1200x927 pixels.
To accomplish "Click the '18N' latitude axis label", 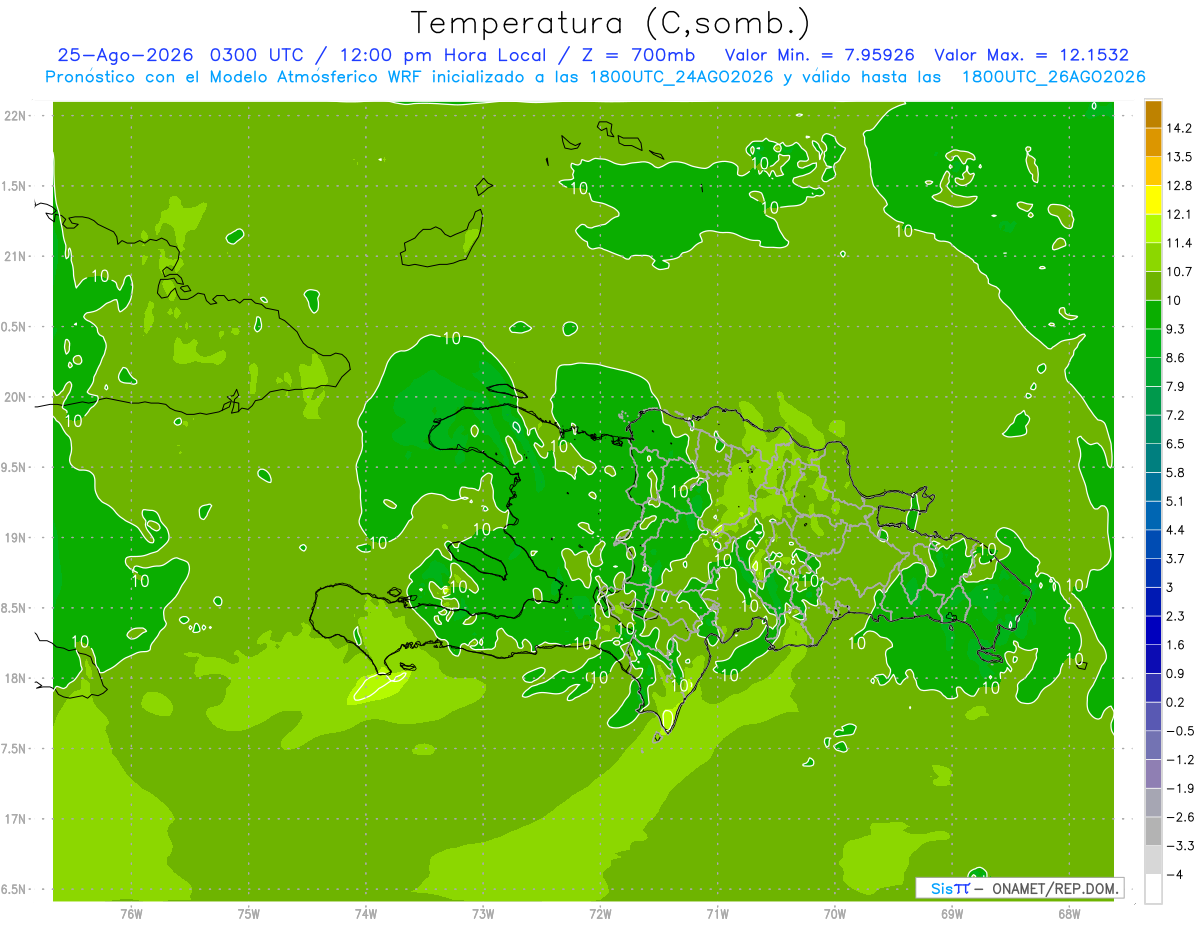I will pos(16,678).
